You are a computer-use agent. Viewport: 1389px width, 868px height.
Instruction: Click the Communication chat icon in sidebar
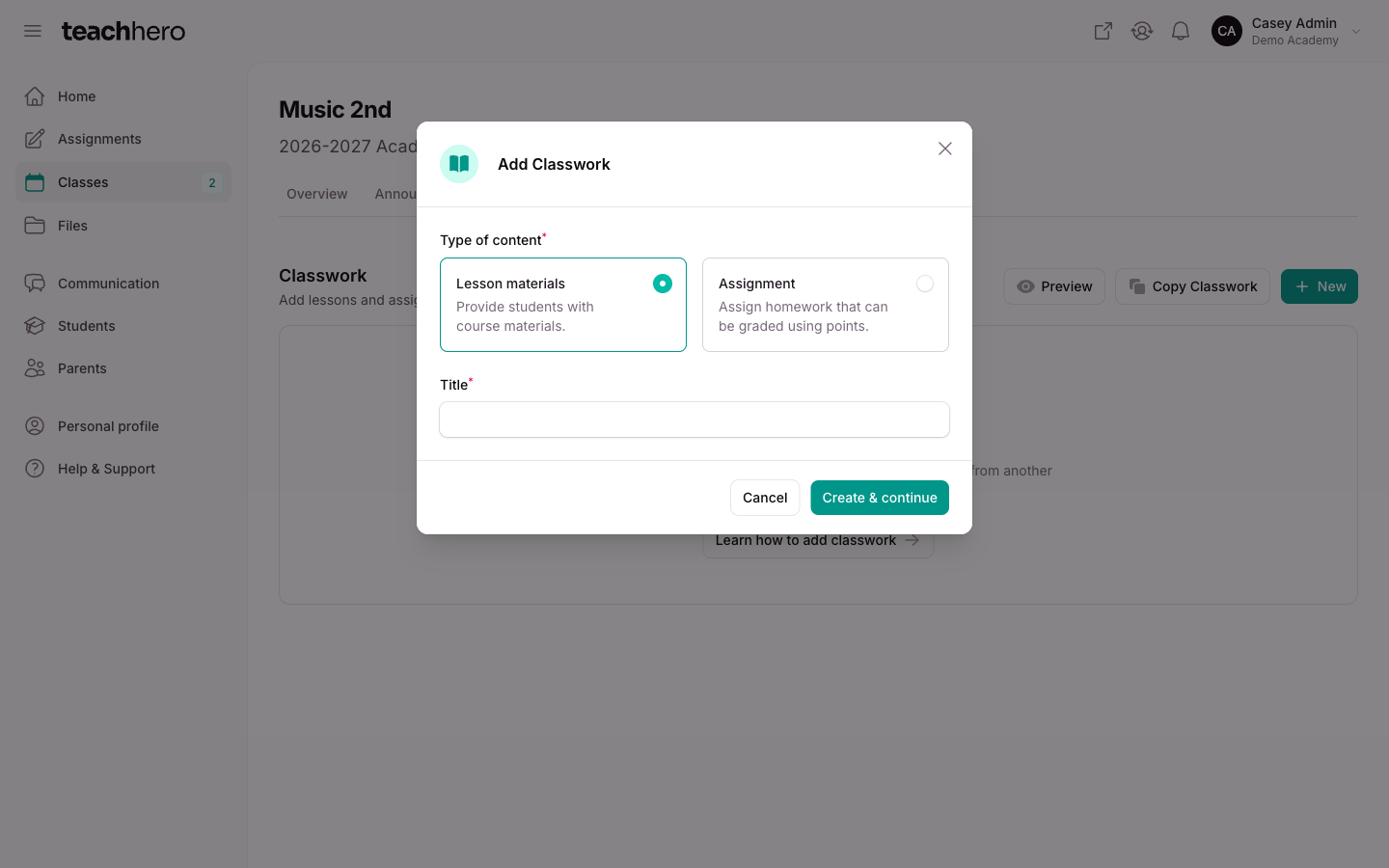[35, 284]
